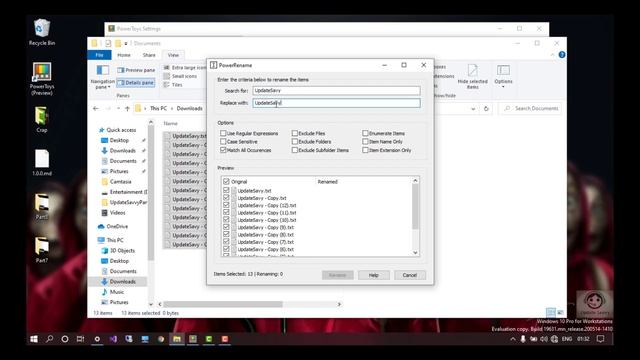This screenshot has width=640, height=360.
Task: Select the Part7 folder on the desktop
Action: pos(42,250)
